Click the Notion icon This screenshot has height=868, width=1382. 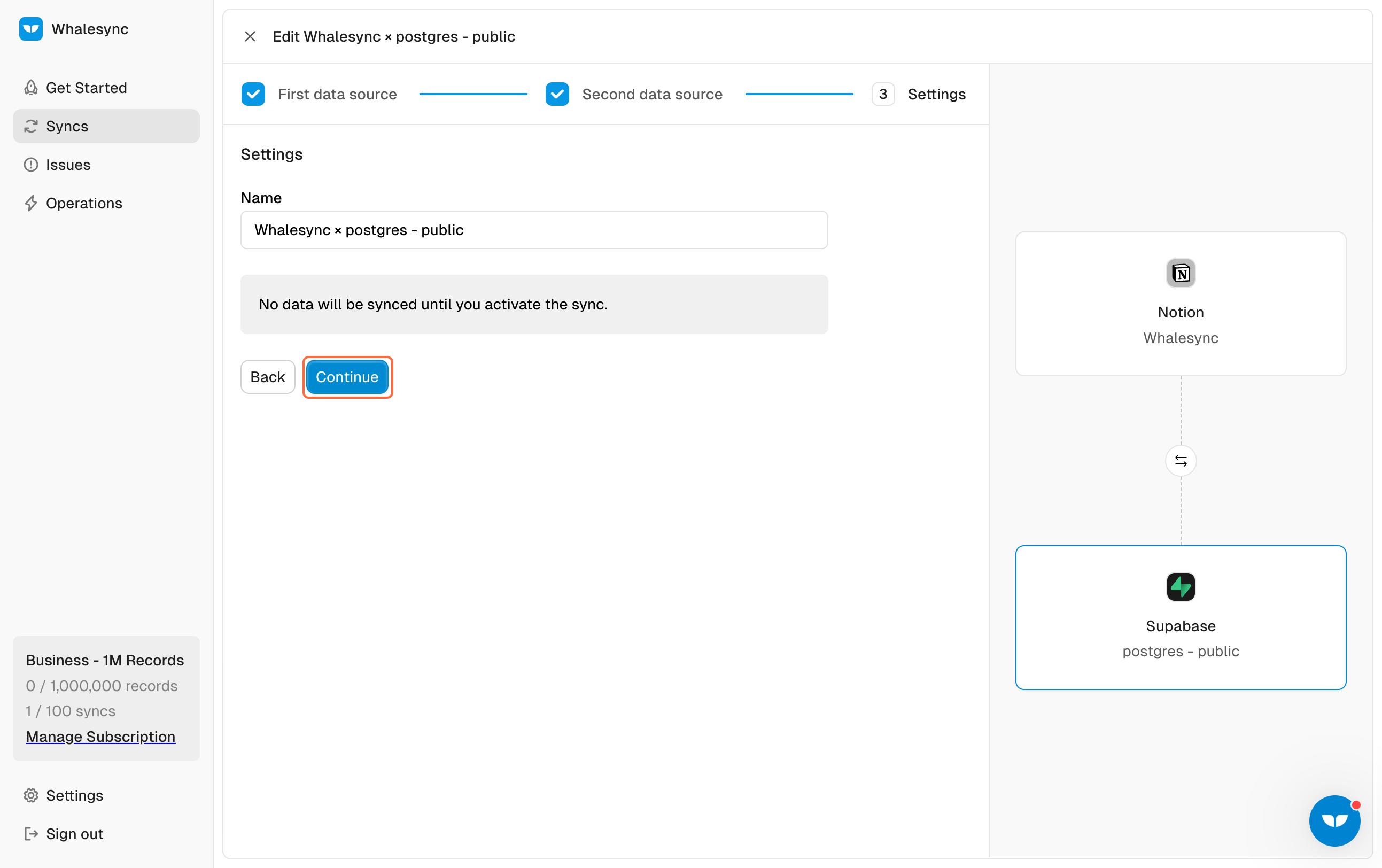pyautogui.click(x=1181, y=273)
